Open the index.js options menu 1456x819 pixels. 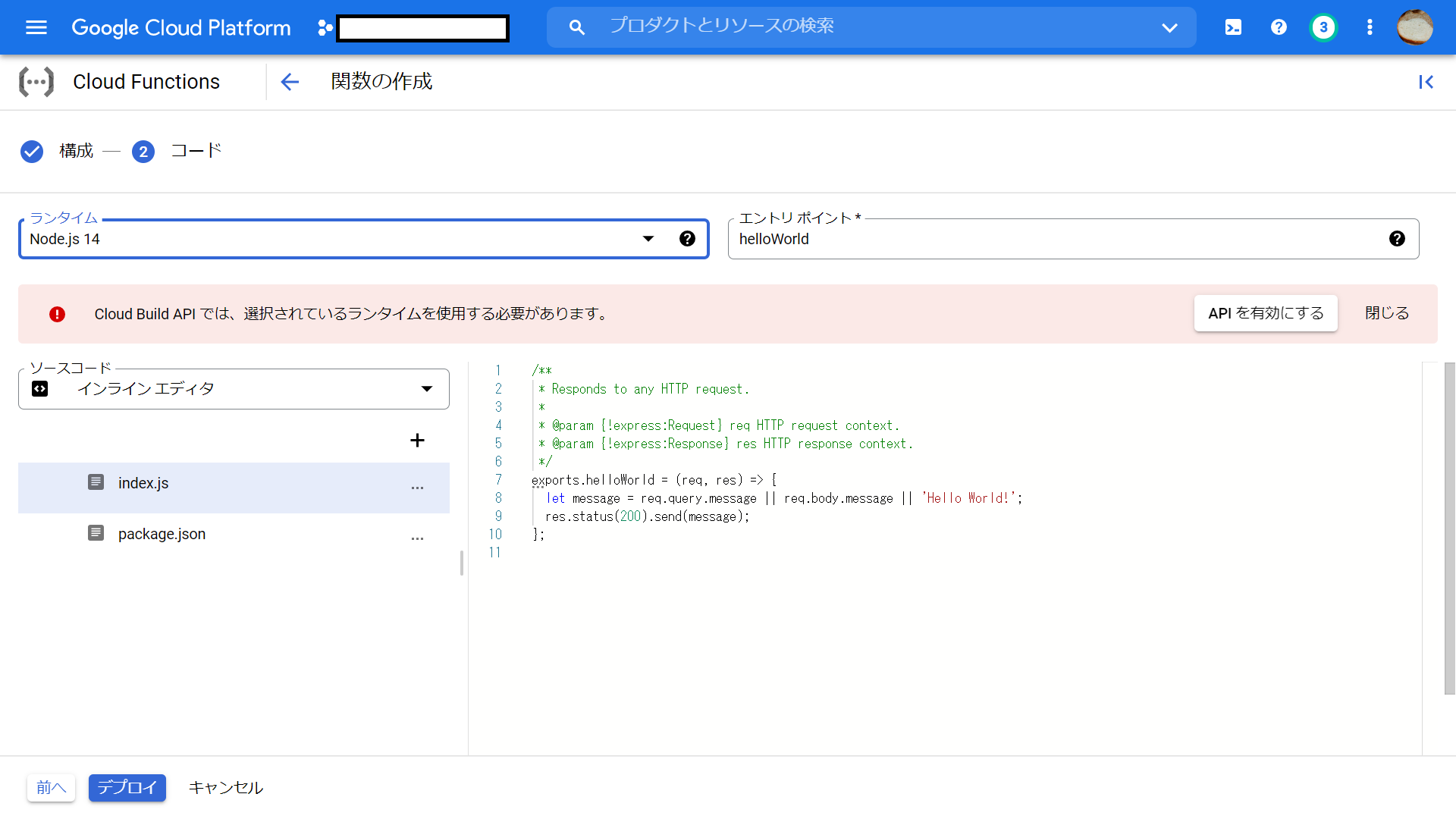click(x=417, y=488)
